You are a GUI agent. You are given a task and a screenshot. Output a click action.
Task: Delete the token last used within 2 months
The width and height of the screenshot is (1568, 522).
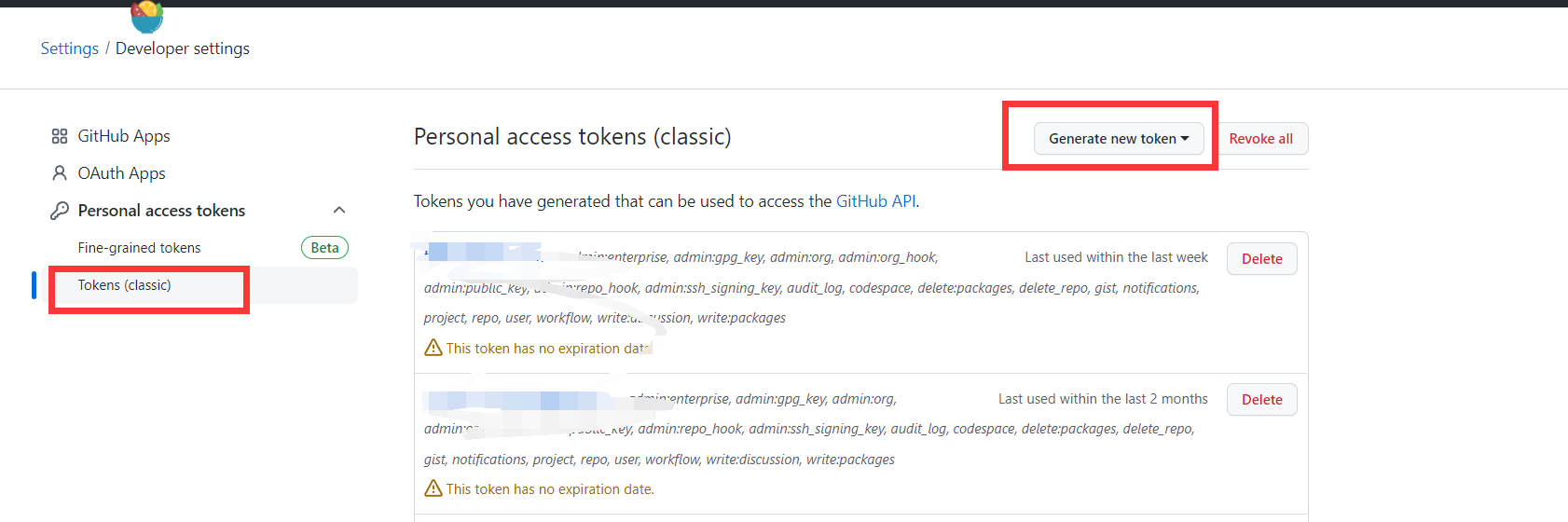click(1261, 400)
